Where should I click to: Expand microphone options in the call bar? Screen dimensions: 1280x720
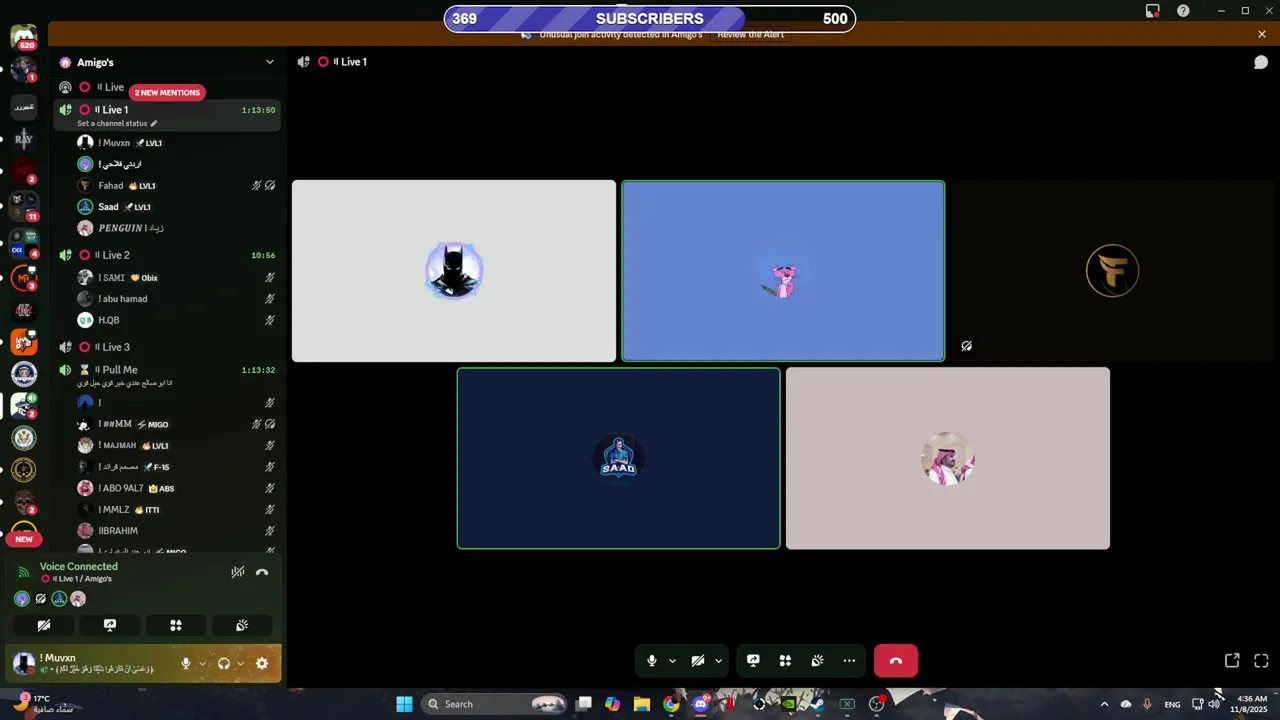pos(672,661)
